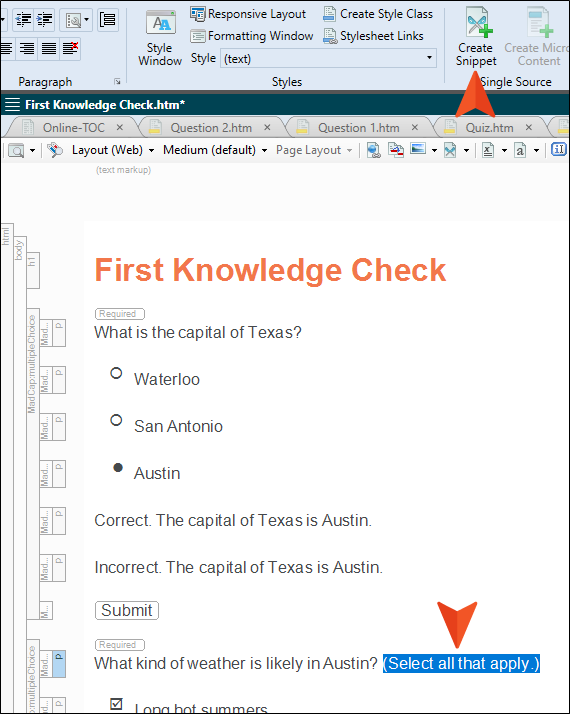Viewport: 570px width, 714px height.
Task: Open the Style Window
Action: coord(160,38)
